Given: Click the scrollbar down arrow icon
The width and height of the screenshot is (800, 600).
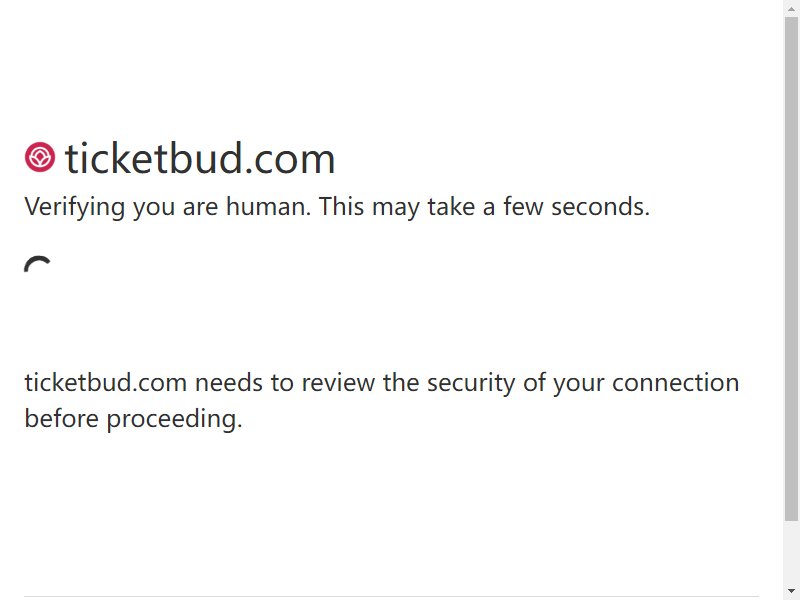Looking at the screenshot, I should 791,591.
